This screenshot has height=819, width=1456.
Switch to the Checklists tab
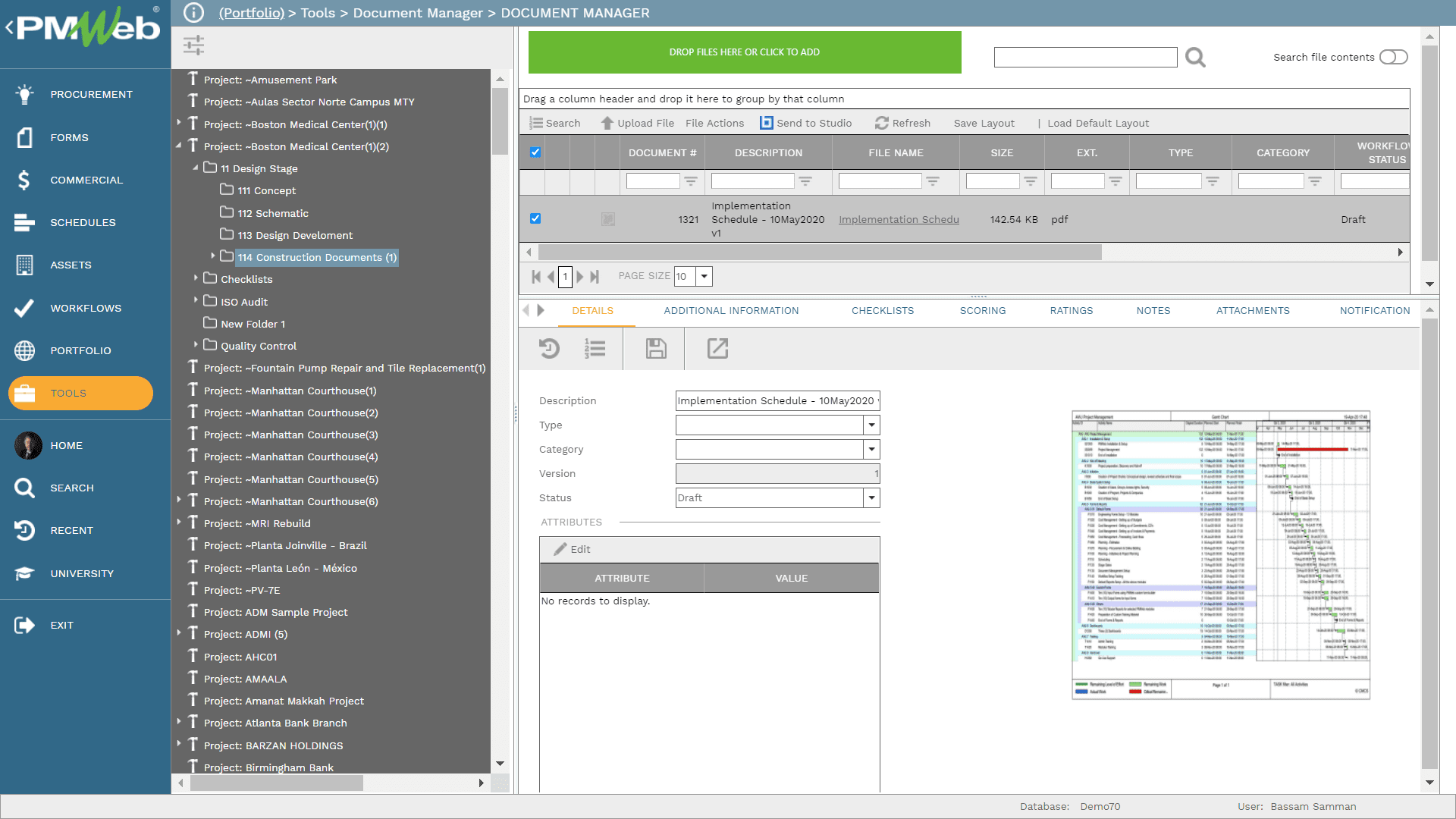[883, 311]
